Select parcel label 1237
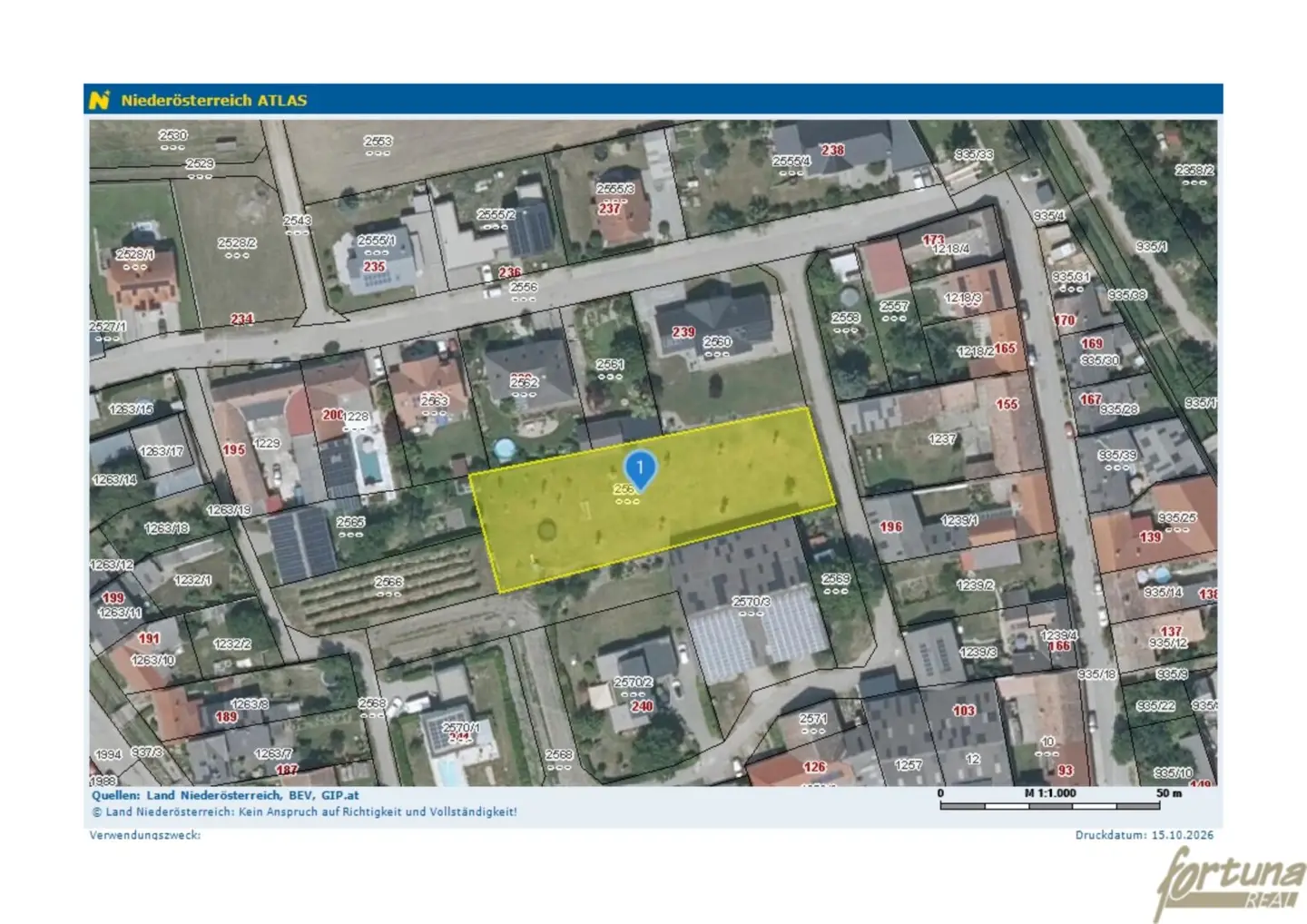Image resolution: width=1307 pixels, height=924 pixels. tap(942, 438)
